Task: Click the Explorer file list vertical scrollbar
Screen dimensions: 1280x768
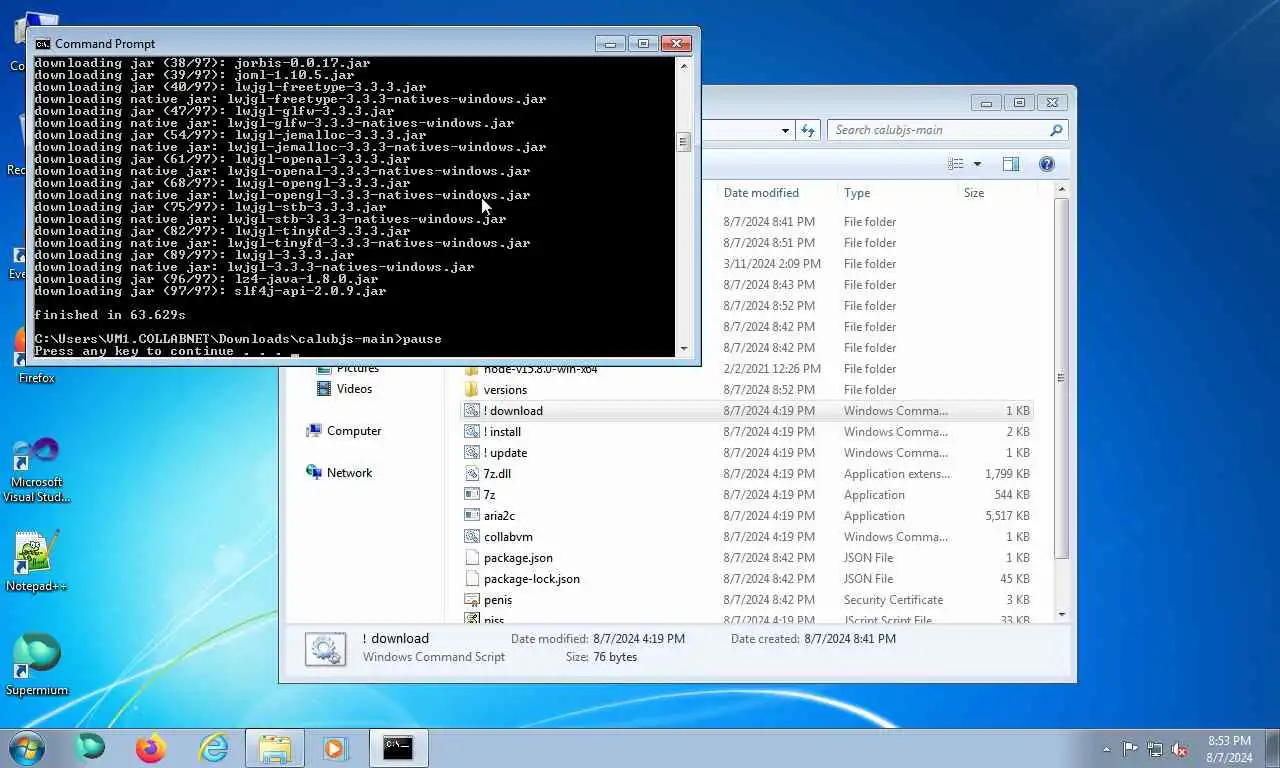Action: click(1061, 377)
